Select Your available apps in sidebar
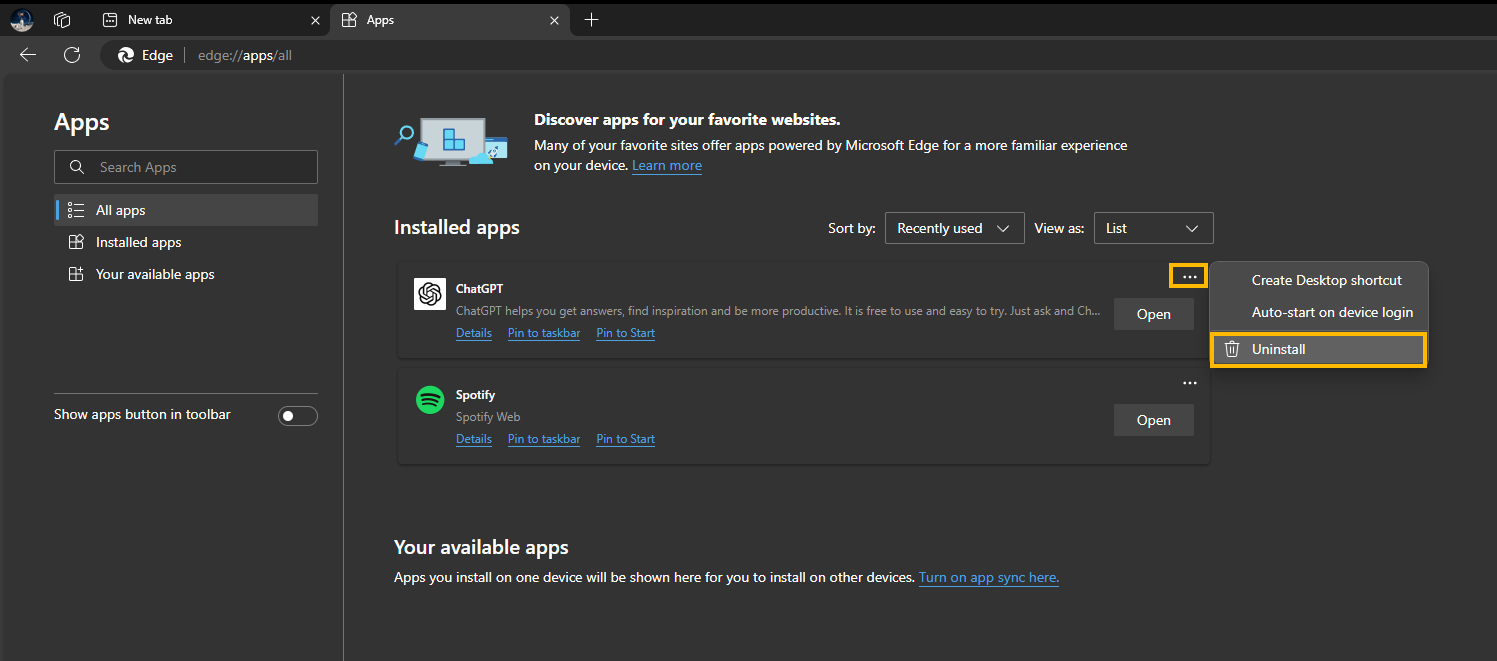Viewport: 1497px width, 661px height. [186, 274]
